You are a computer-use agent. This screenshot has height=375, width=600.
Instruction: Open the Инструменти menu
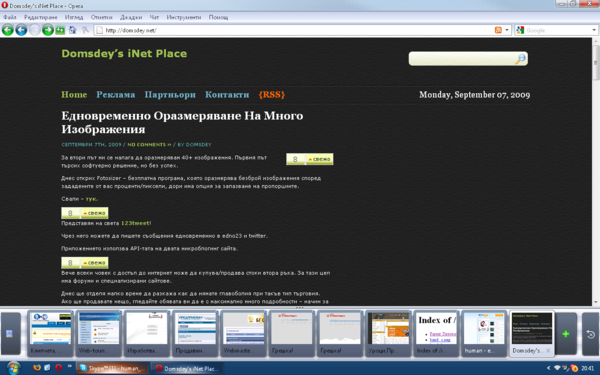coord(184,17)
